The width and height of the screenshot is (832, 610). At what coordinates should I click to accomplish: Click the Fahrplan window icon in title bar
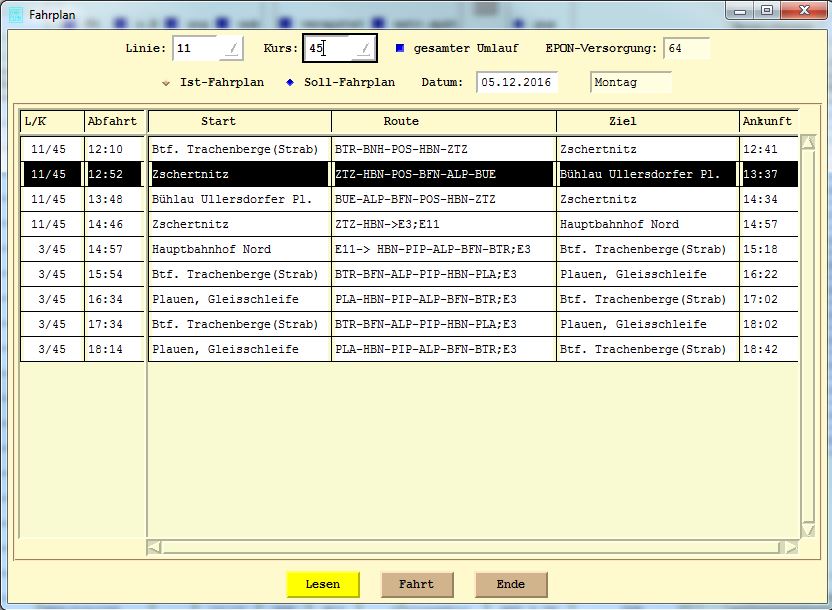[x=15, y=15]
